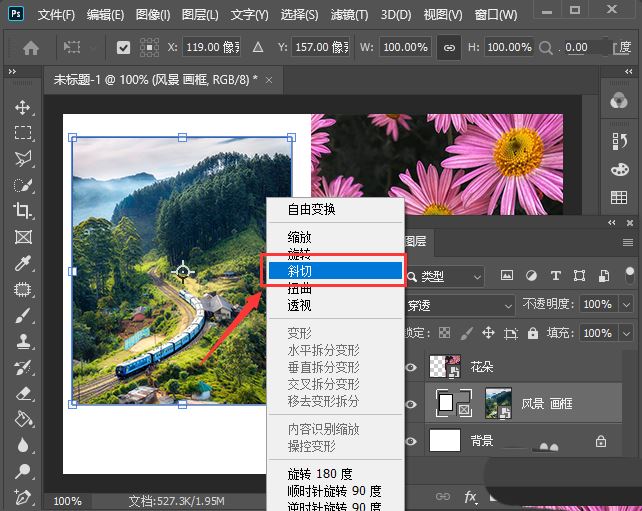Open the 填充 dropdown arrow
This screenshot has height=511, width=642.
pos(626,333)
